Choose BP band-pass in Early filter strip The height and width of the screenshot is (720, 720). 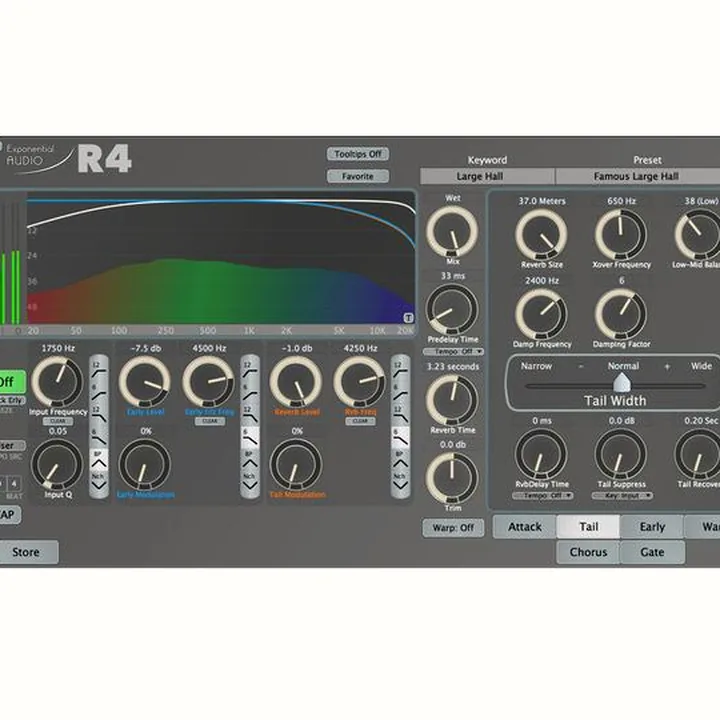click(x=250, y=459)
